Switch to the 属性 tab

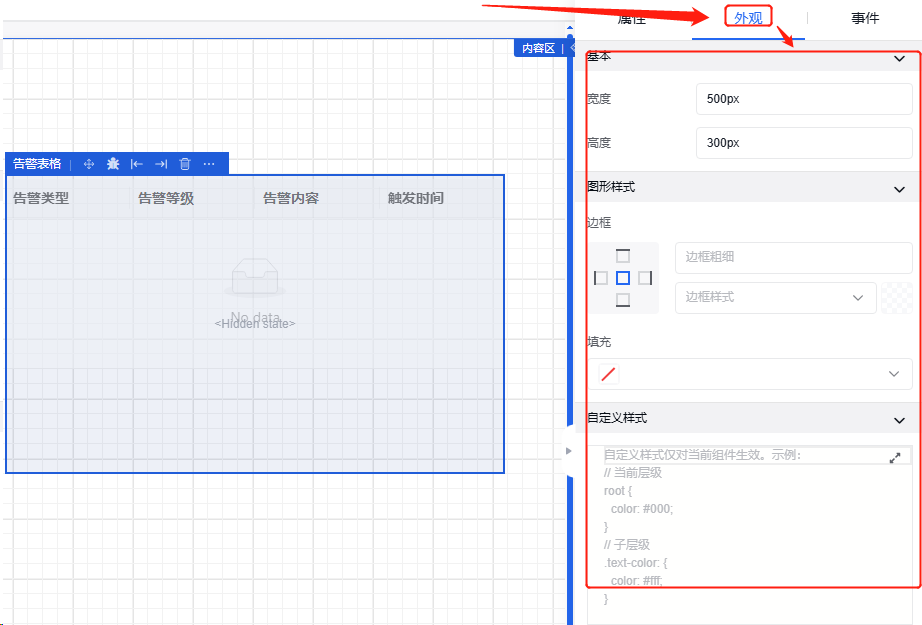point(632,18)
